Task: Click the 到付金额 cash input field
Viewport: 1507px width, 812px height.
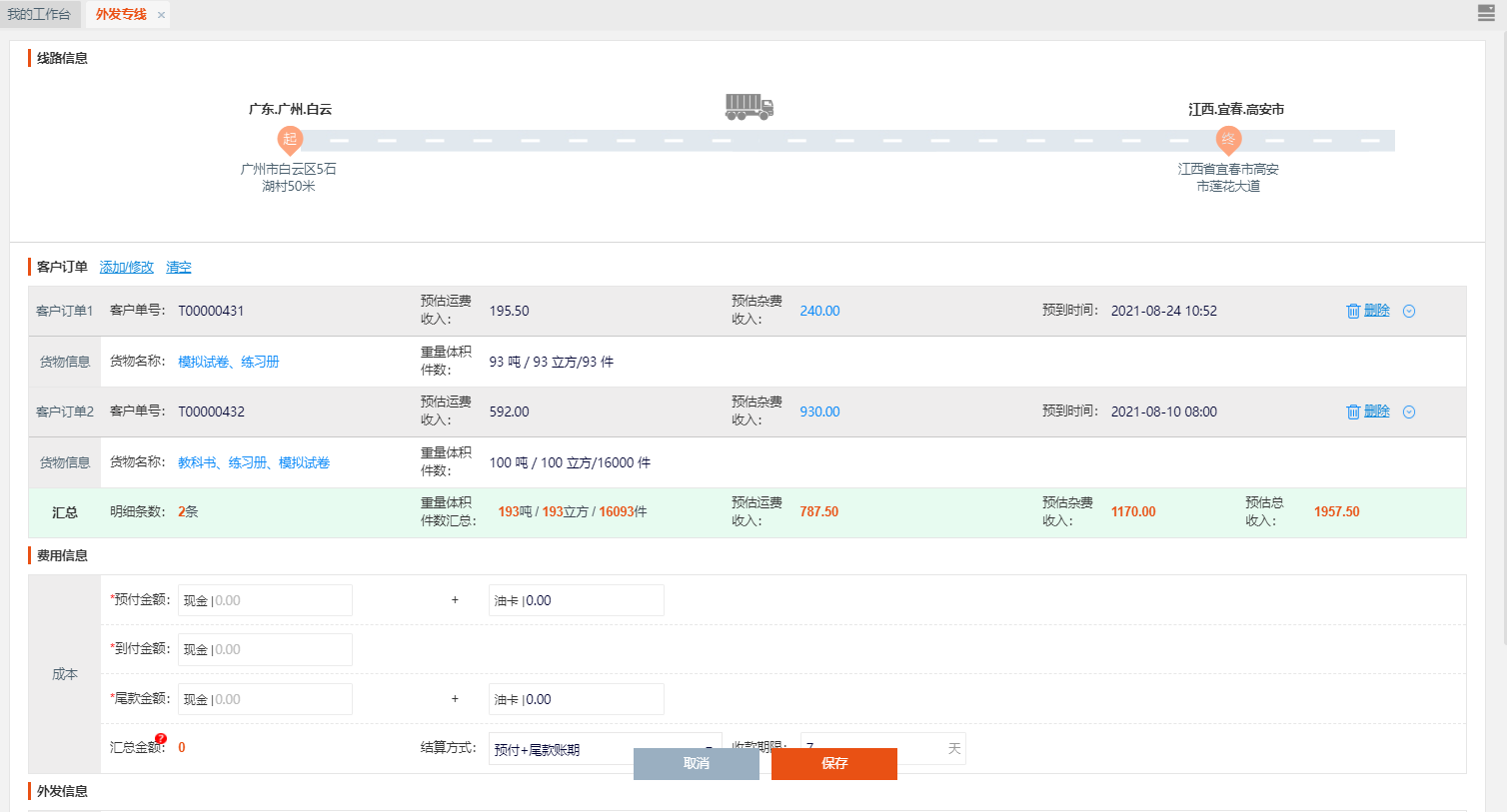Action: click(265, 649)
